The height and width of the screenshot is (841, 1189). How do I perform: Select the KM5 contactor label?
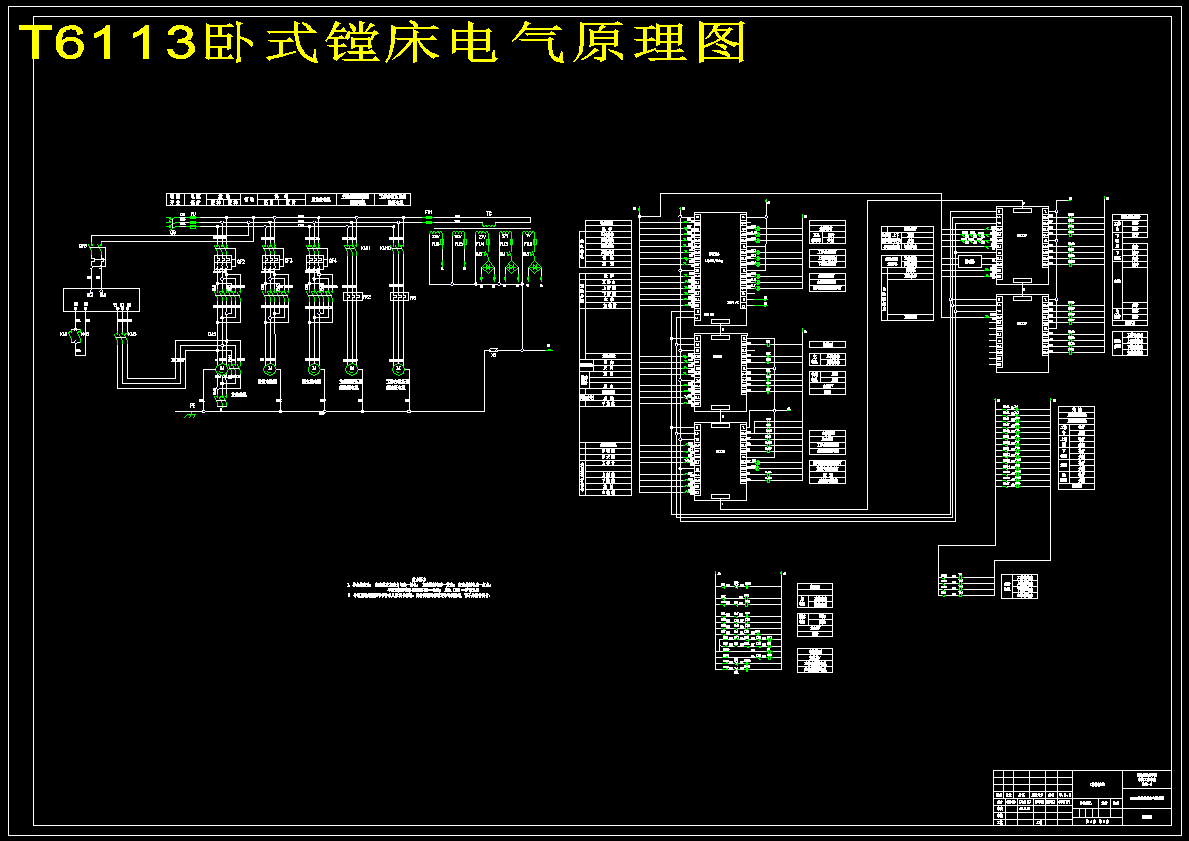[132, 334]
